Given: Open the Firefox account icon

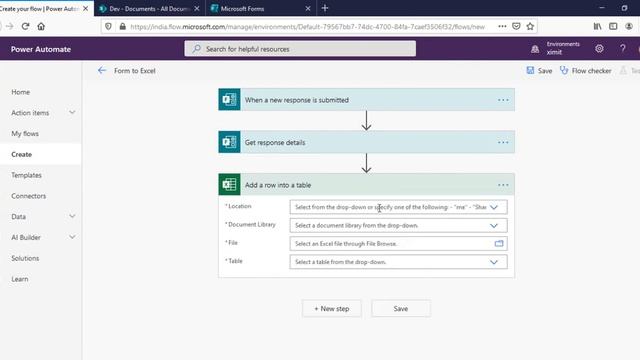Looking at the screenshot, I should tap(629, 27).
